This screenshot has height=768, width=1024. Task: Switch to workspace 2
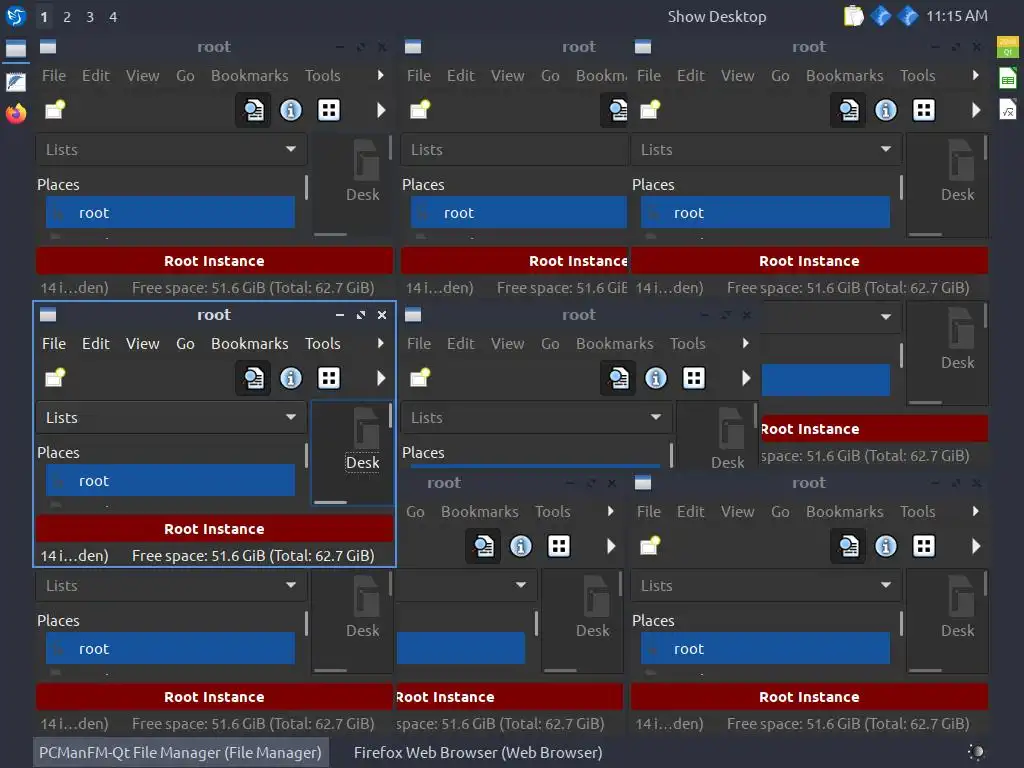click(67, 17)
